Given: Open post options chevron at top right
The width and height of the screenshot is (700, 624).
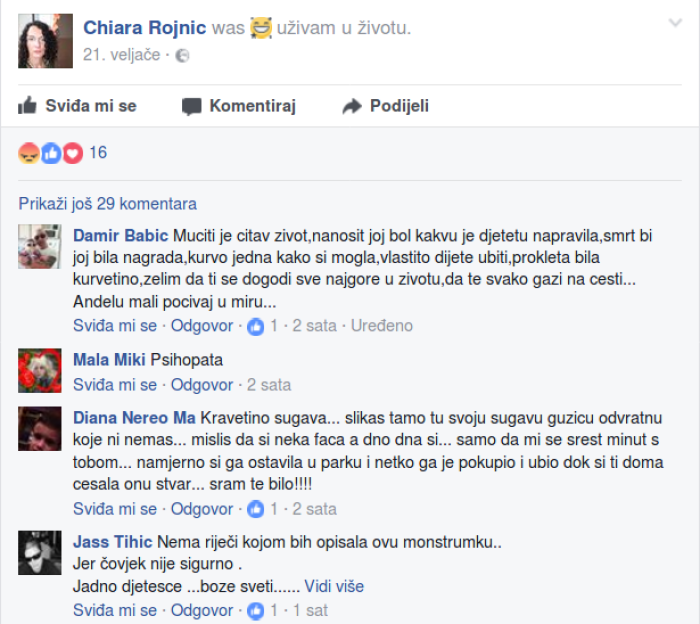Looking at the screenshot, I should (x=675, y=23).
